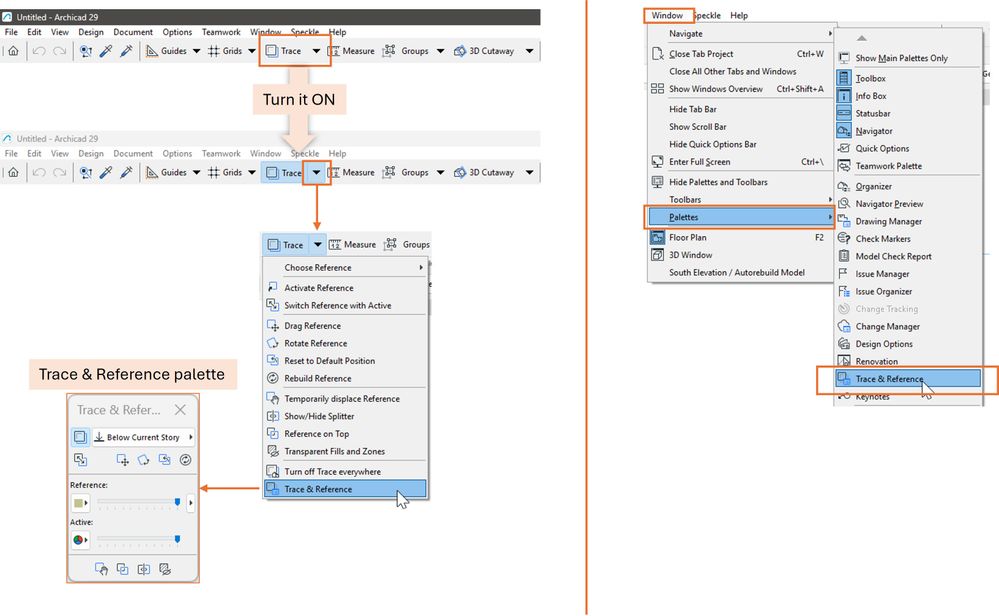Click Switch Reference with Active icon in the palette

point(80,459)
